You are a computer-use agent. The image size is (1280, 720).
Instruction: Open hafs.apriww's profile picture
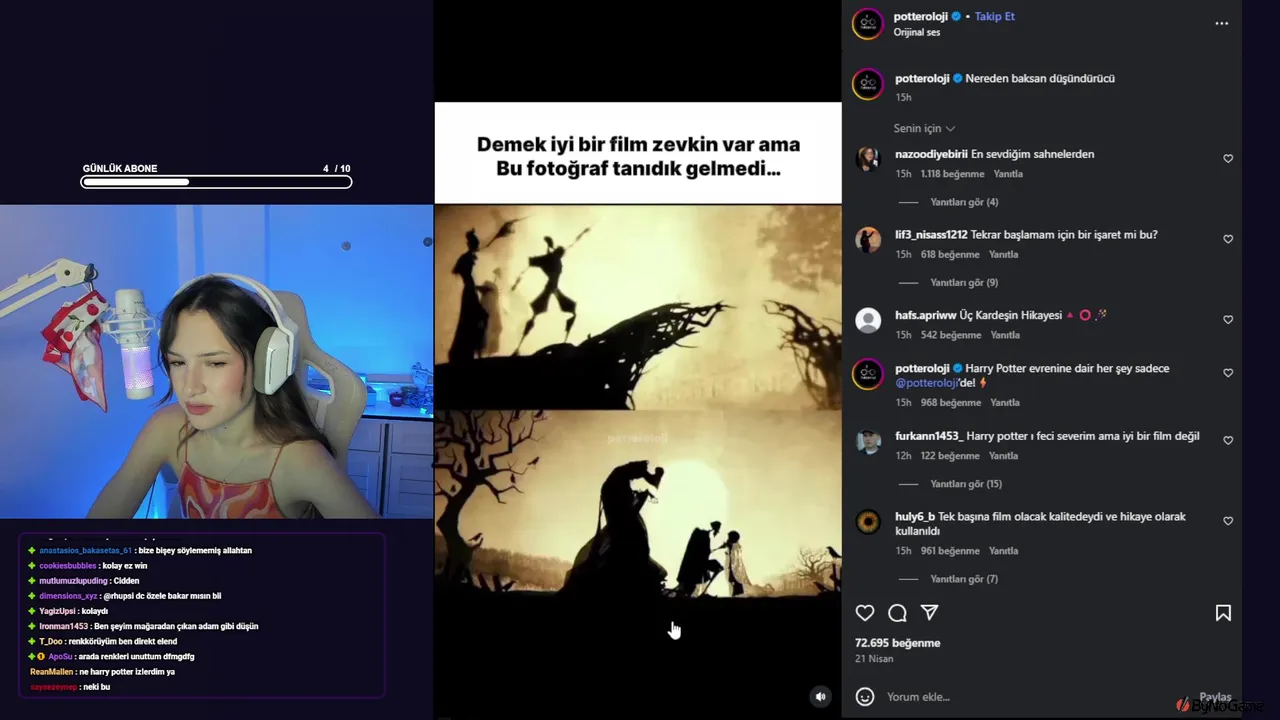click(868, 320)
